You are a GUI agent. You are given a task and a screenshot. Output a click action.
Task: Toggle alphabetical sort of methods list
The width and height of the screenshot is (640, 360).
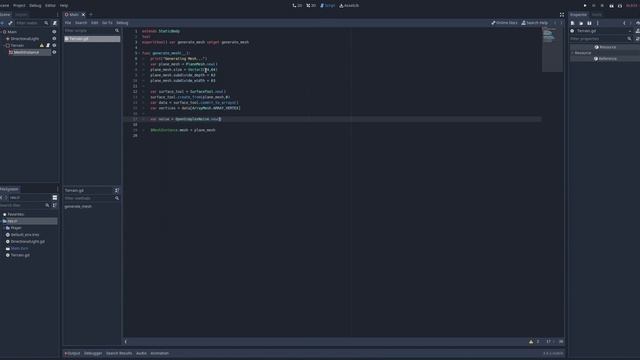point(117,190)
